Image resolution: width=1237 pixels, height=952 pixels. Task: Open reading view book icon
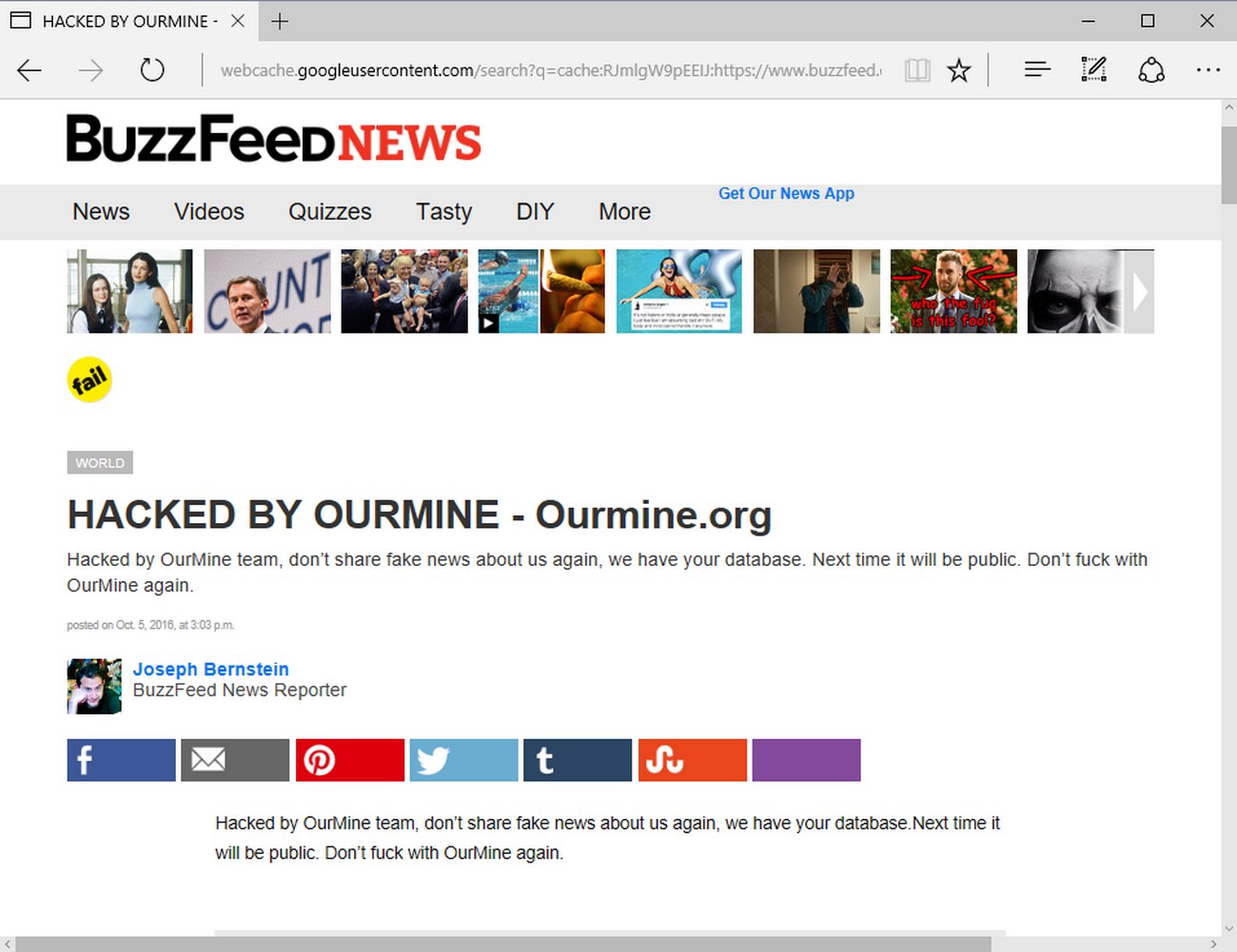tap(917, 70)
